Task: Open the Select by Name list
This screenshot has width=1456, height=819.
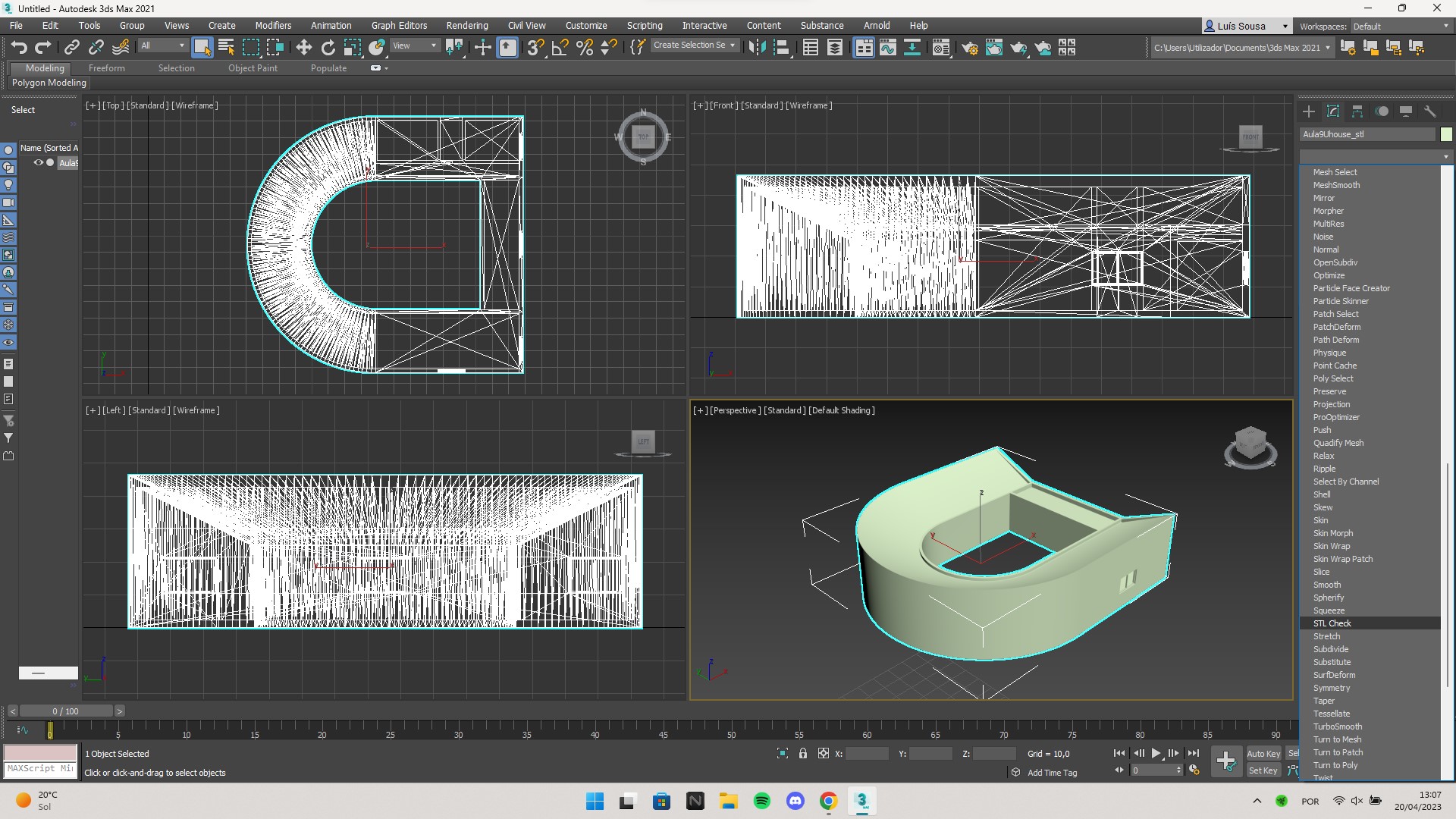Action: click(x=226, y=48)
